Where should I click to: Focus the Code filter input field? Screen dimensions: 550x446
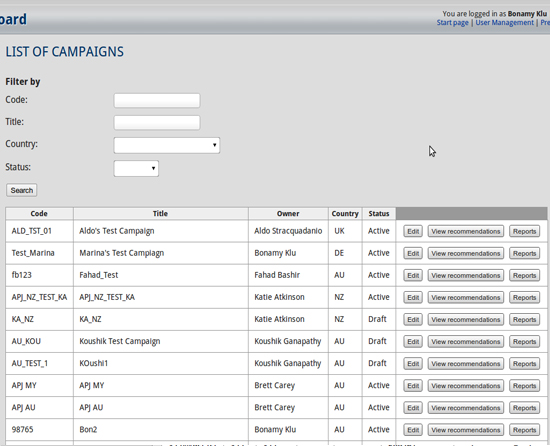pos(157,101)
